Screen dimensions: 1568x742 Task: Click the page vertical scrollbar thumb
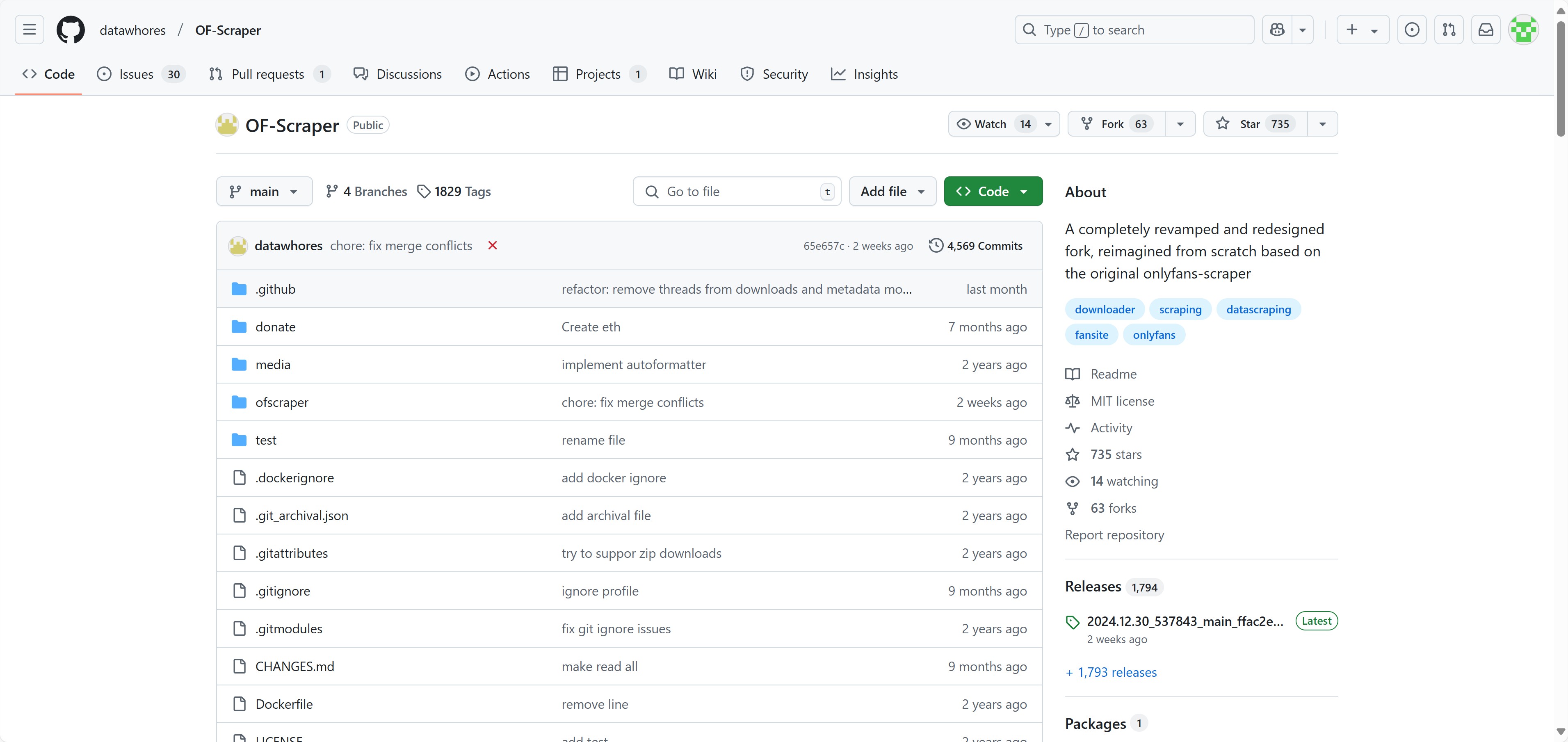click(1561, 79)
